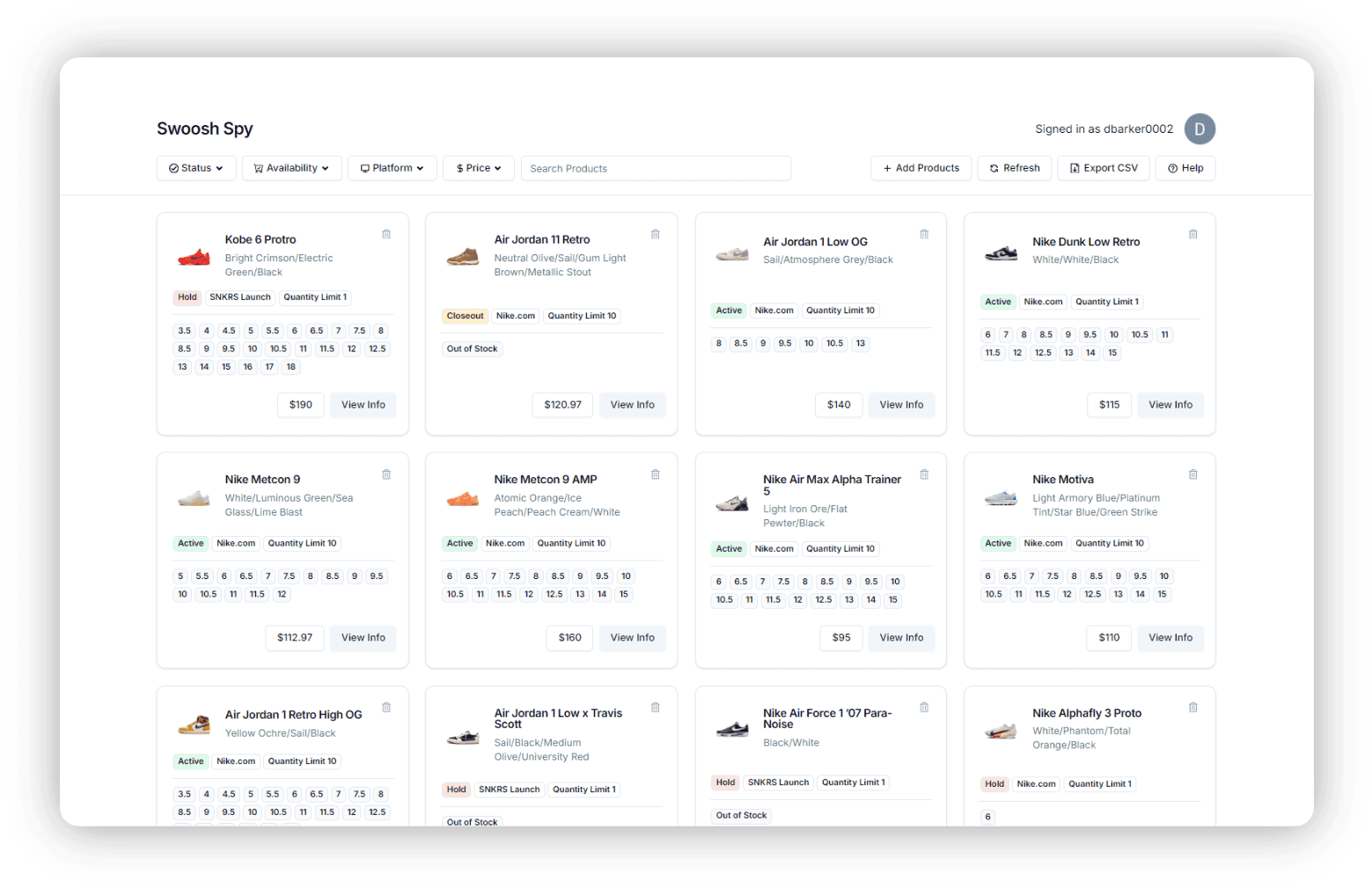1372x895 pixels.
Task: Export products to CSV
Action: click(1104, 168)
